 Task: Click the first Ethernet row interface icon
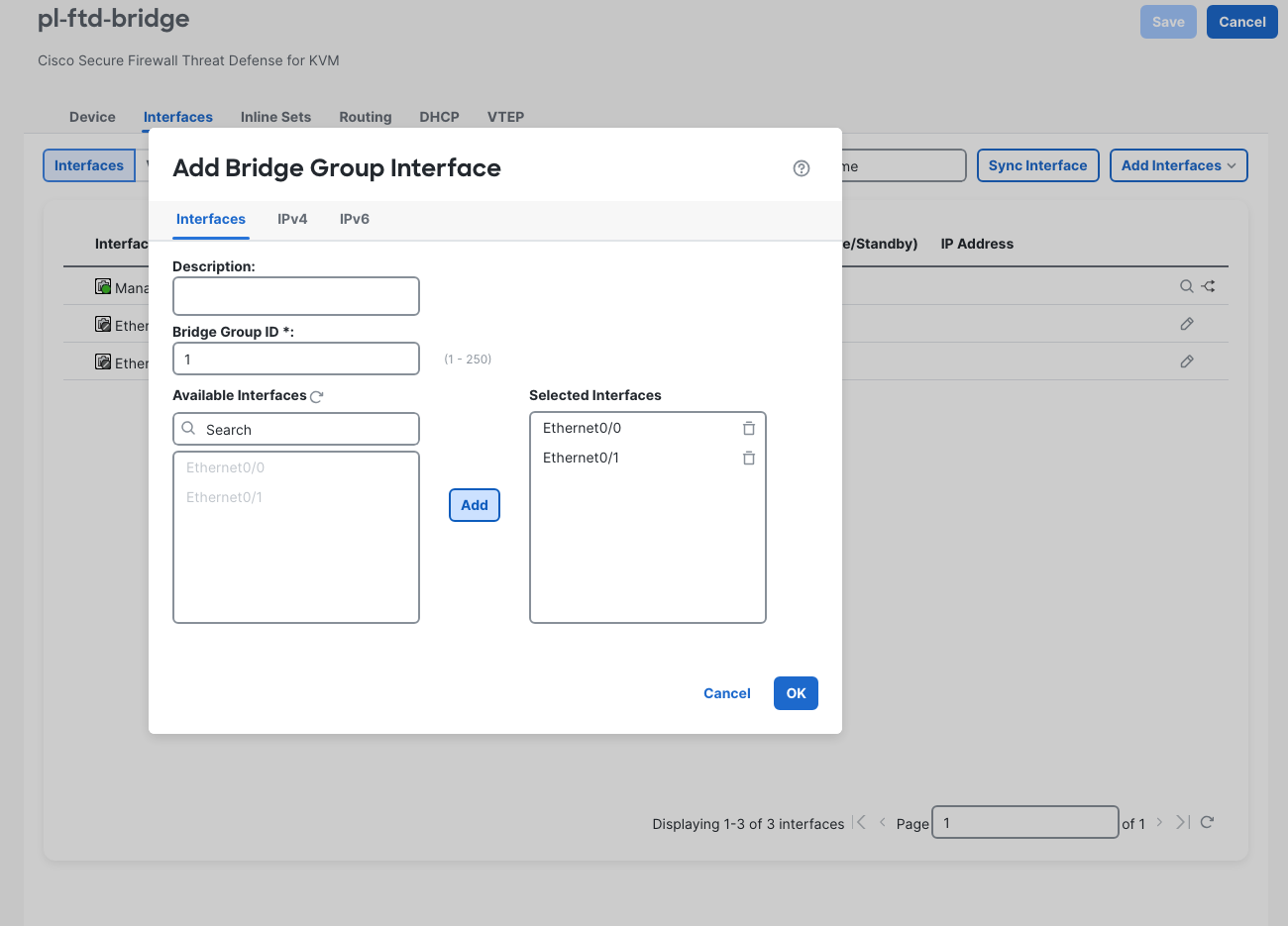[x=103, y=324]
